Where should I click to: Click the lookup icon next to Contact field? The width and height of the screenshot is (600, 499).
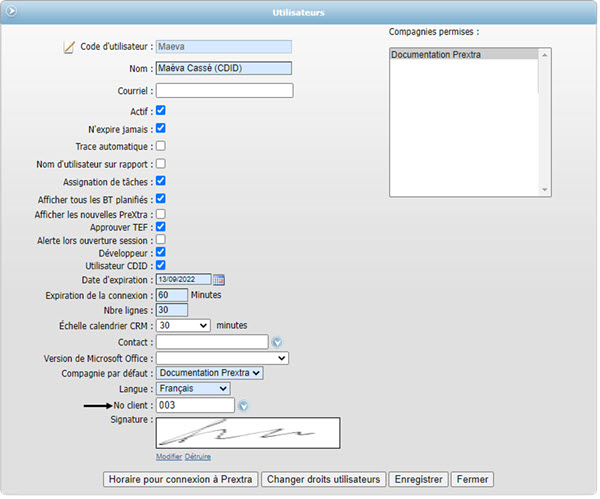(277, 342)
